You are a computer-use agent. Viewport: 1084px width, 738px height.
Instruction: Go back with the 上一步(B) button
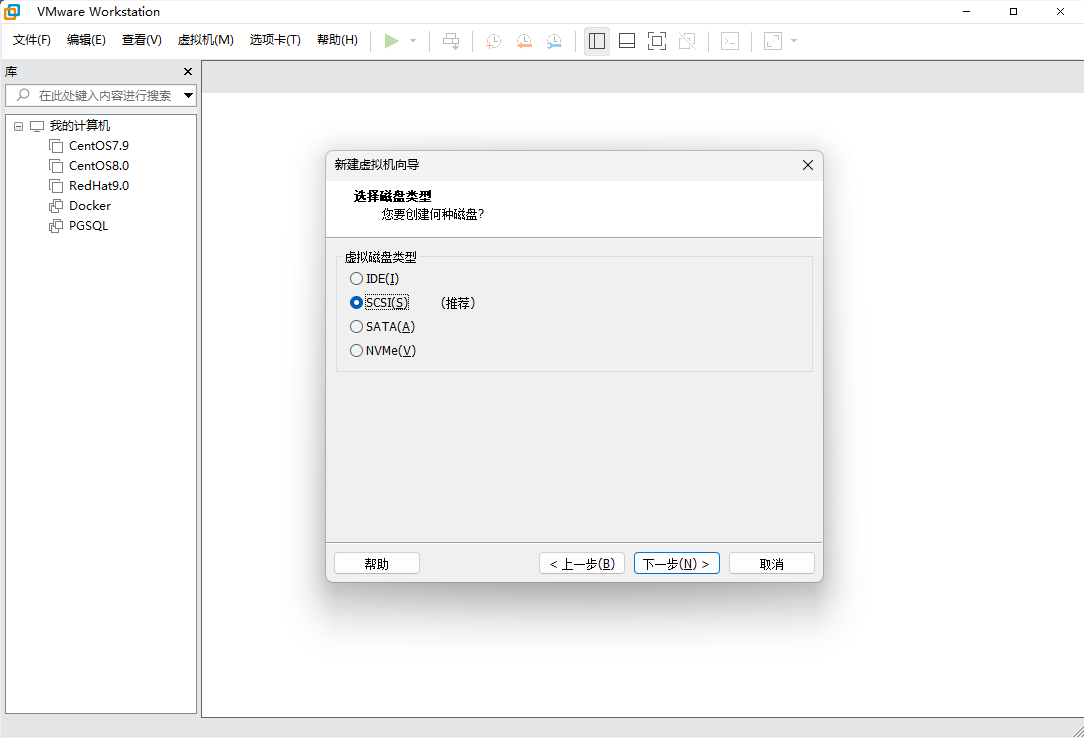(x=582, y=564)
